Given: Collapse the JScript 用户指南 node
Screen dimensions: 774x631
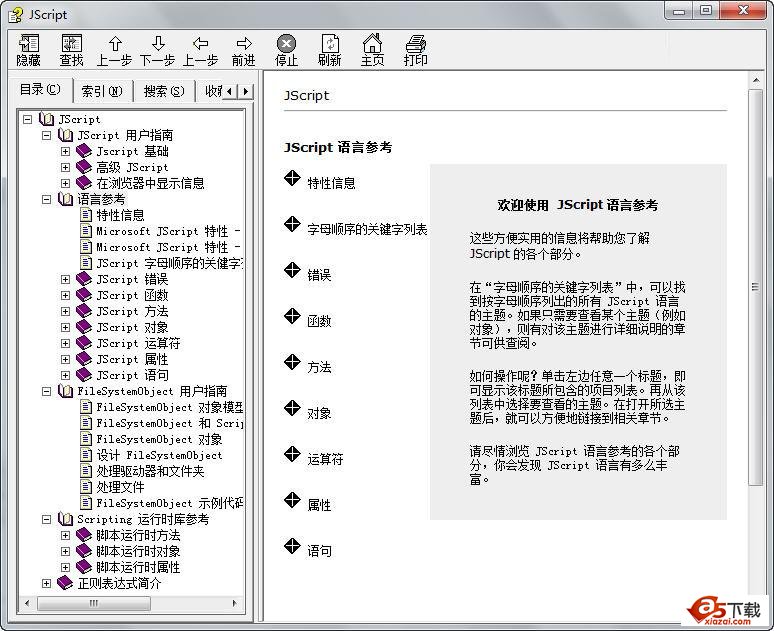Looking at the screenshot, I should [x=46, y=135].
